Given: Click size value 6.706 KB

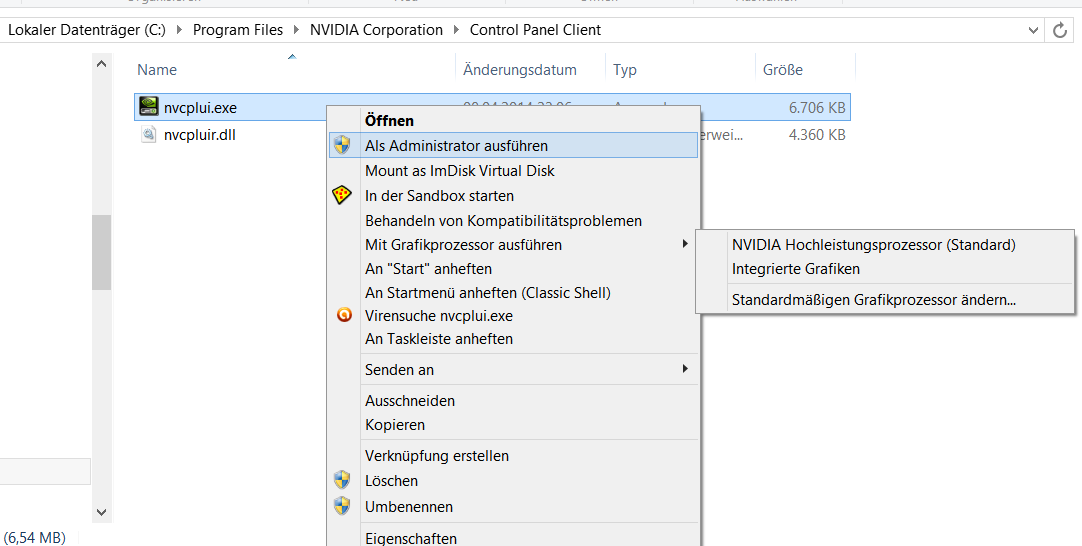Looking at the screenshot, I should 817,108.
